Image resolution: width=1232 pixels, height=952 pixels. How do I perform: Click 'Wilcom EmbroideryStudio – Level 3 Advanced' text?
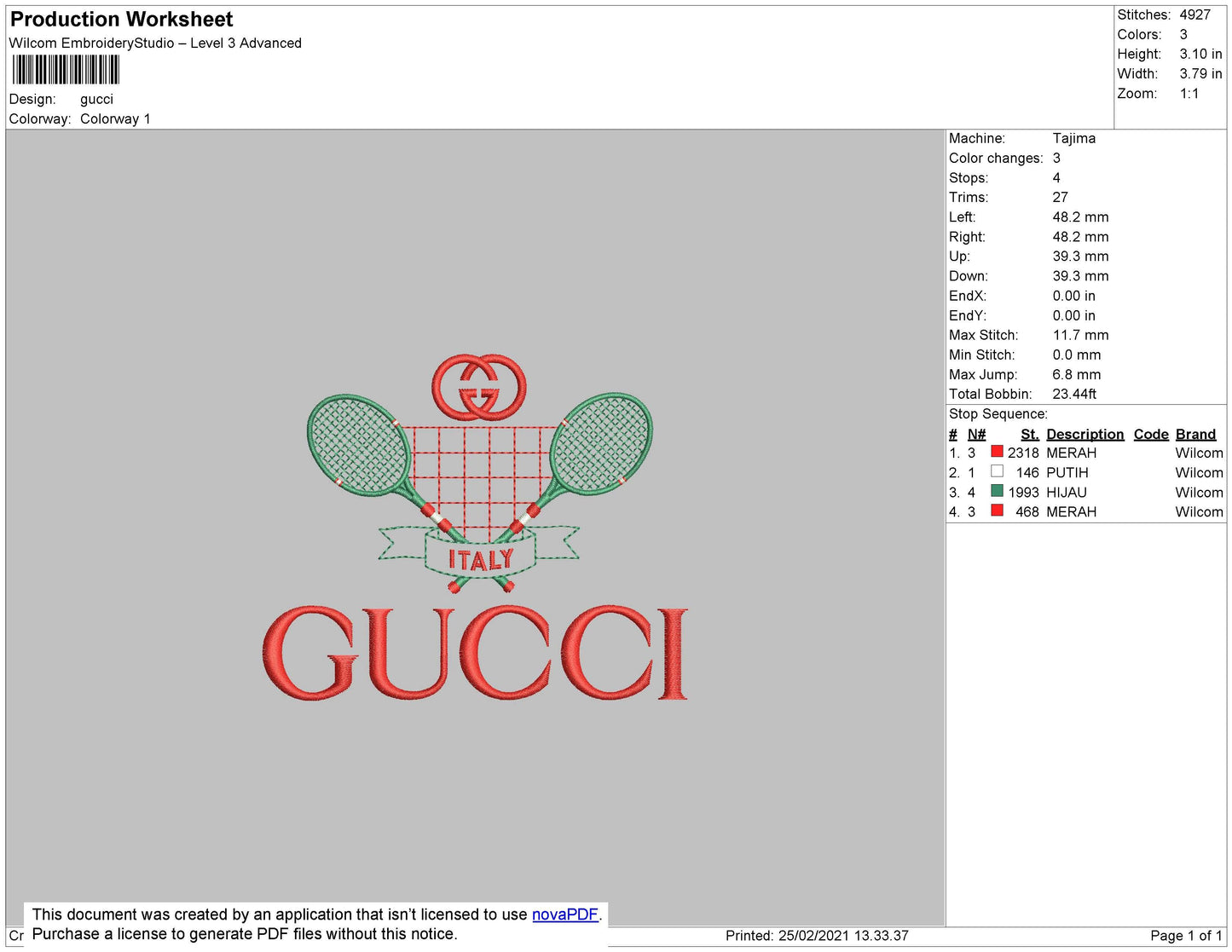click(x=155, y=43)
